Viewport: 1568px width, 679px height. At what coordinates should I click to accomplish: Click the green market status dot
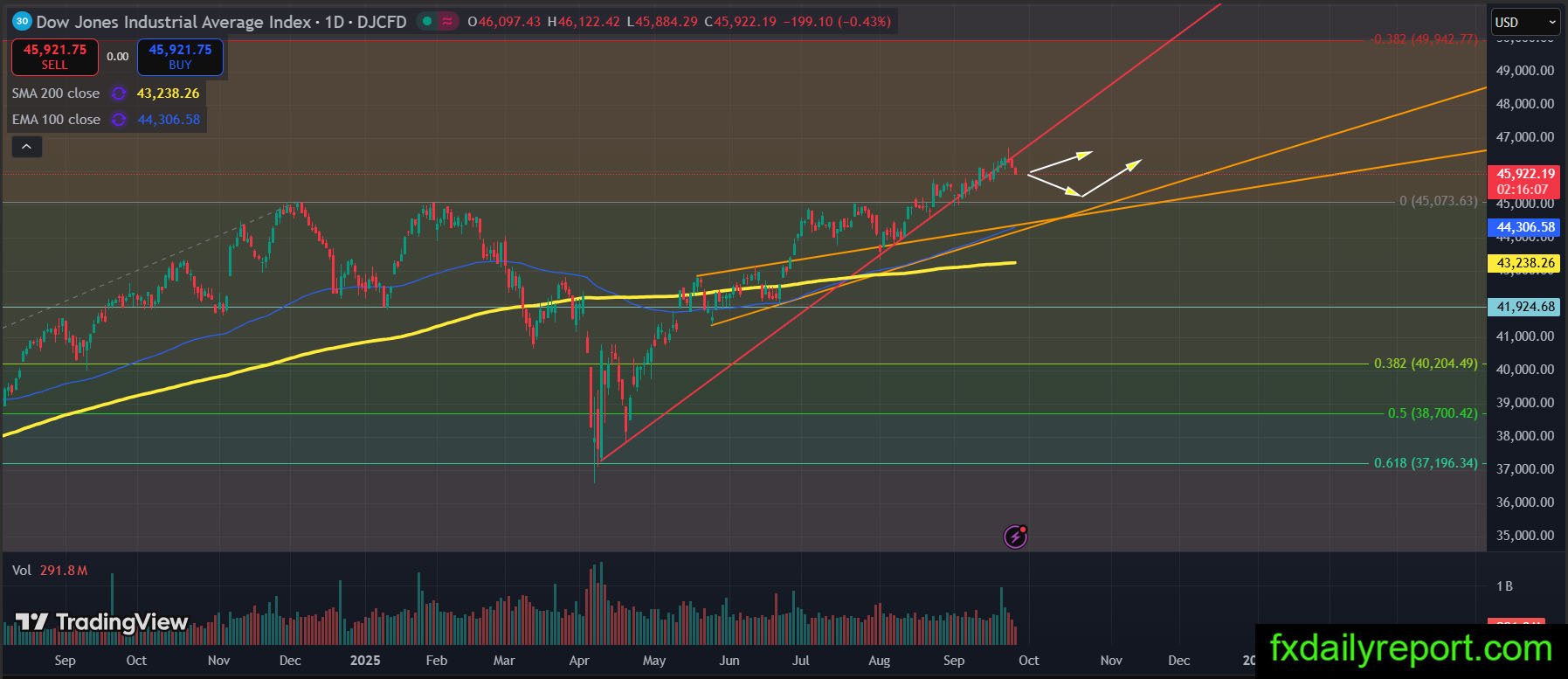point(425,22)
